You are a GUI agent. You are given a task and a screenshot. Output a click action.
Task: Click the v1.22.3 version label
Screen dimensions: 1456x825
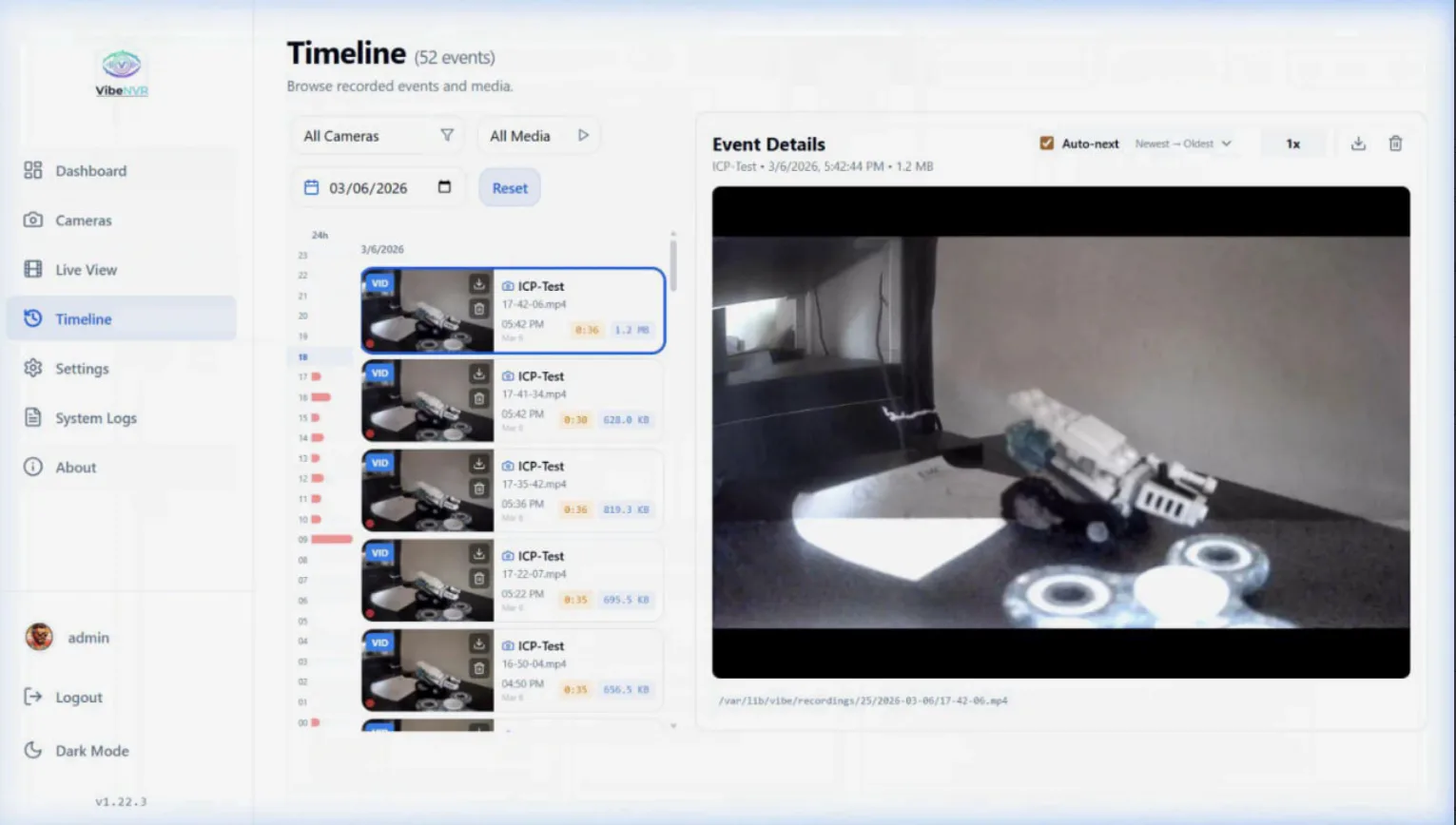click(121, 801)
